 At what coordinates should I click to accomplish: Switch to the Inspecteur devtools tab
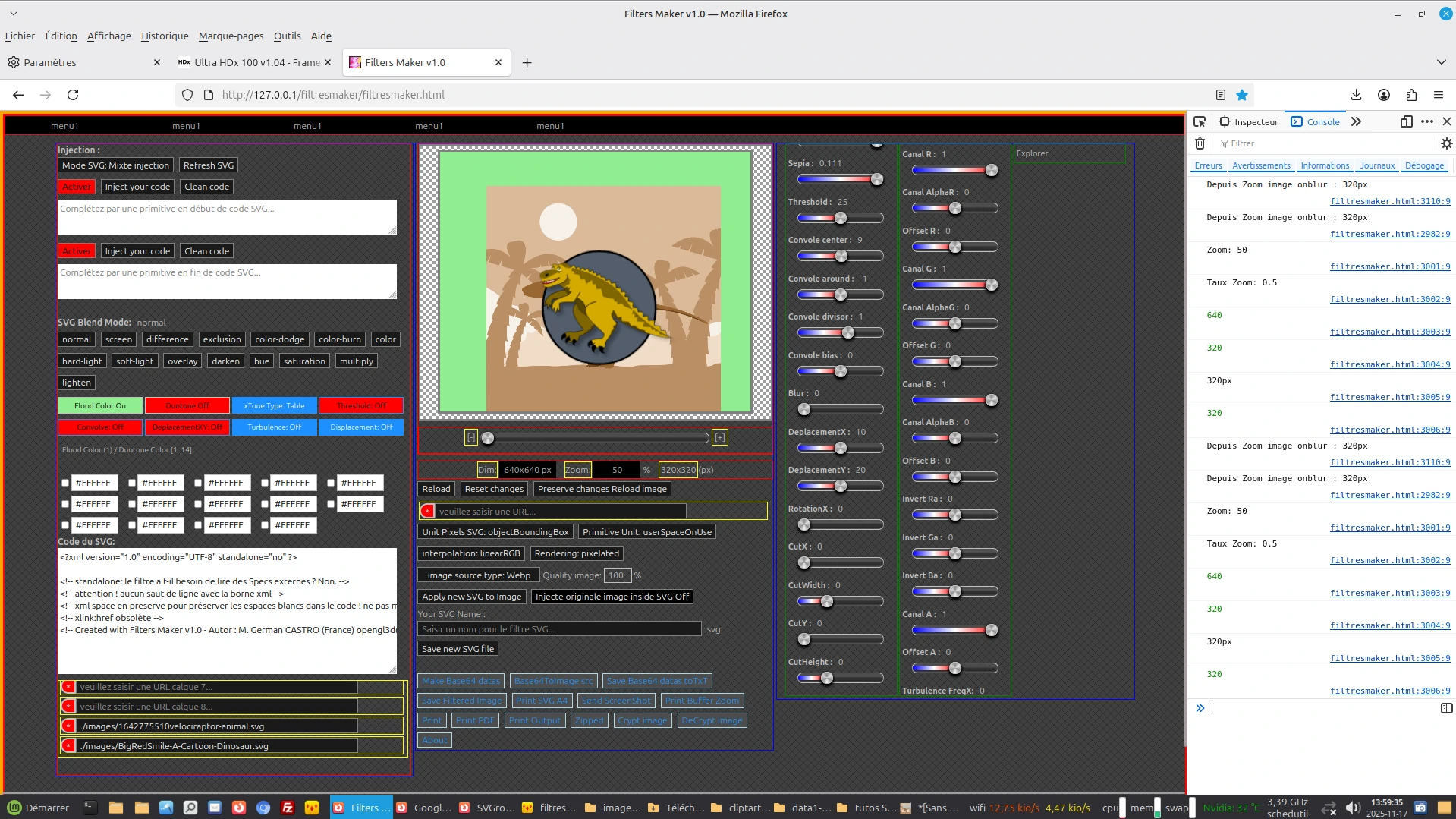pos(1249,121)
